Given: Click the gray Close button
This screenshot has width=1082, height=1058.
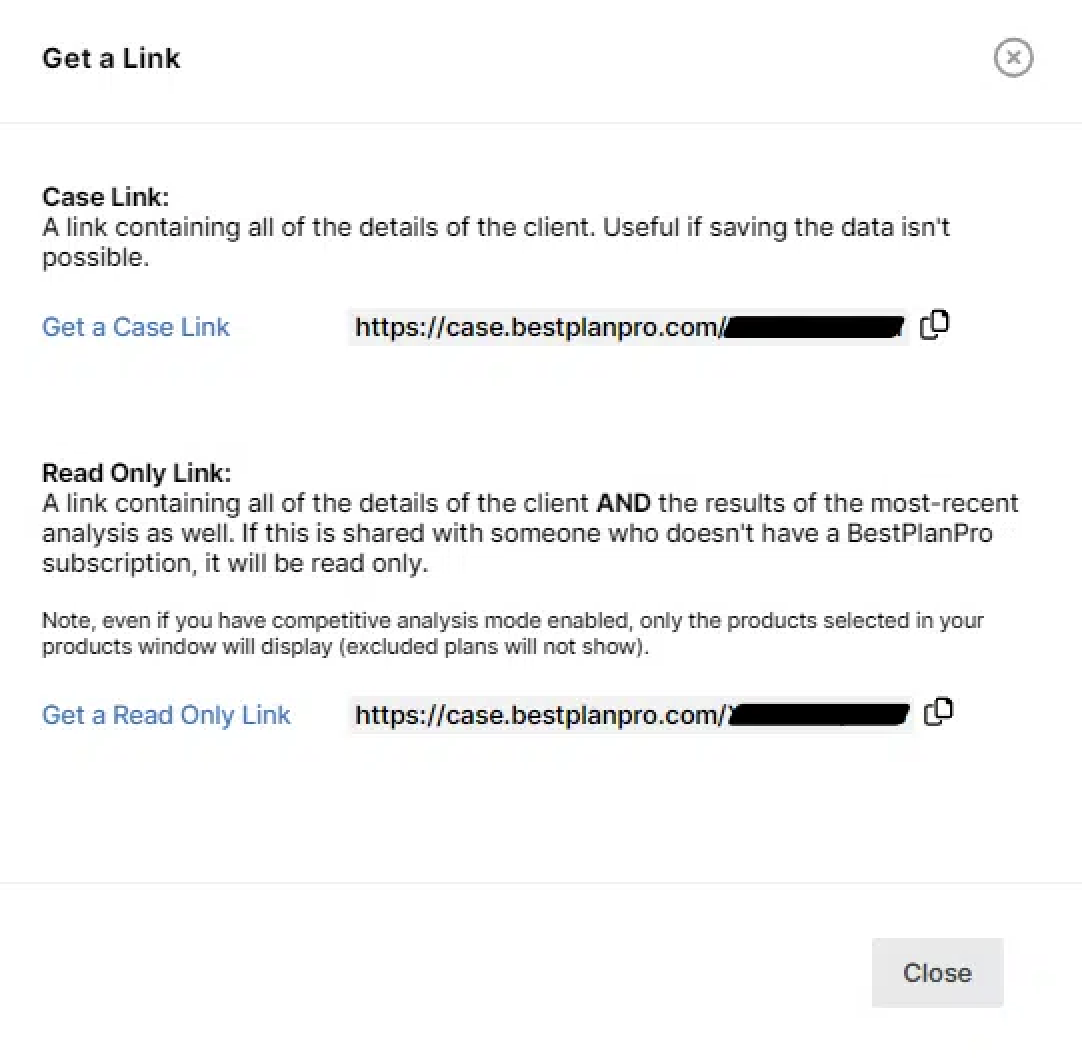Looking at the screenshot, I should click(x=937, y=972).
